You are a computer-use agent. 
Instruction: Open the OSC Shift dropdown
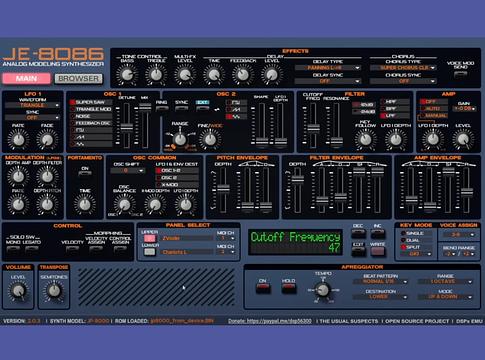(x=128, y=170)
